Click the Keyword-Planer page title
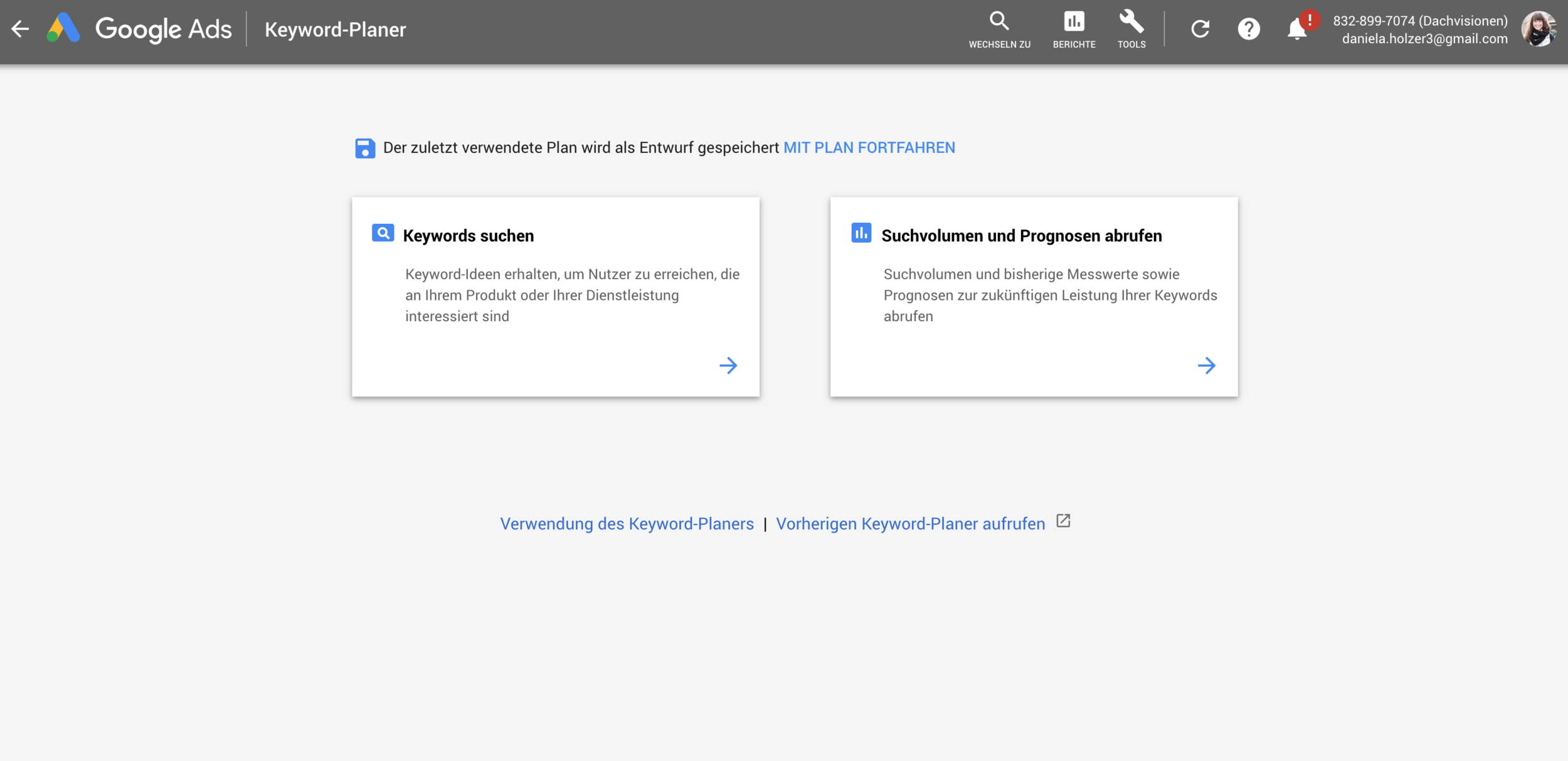 coord(335,29)
